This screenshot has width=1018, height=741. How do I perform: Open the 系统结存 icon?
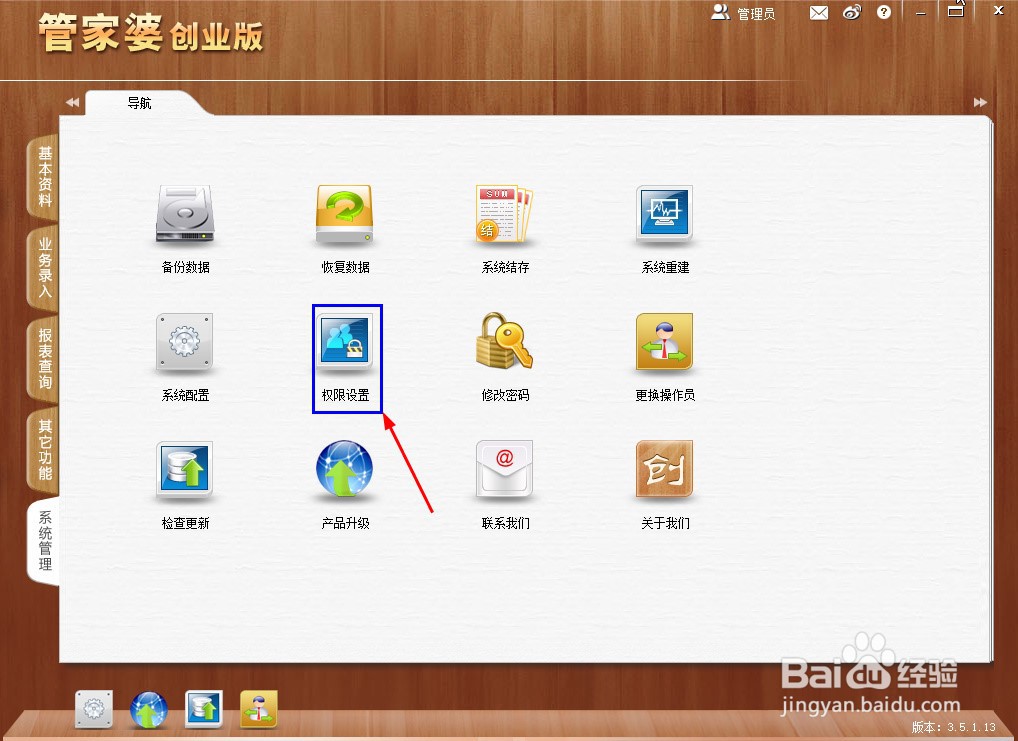click(504, 214)
